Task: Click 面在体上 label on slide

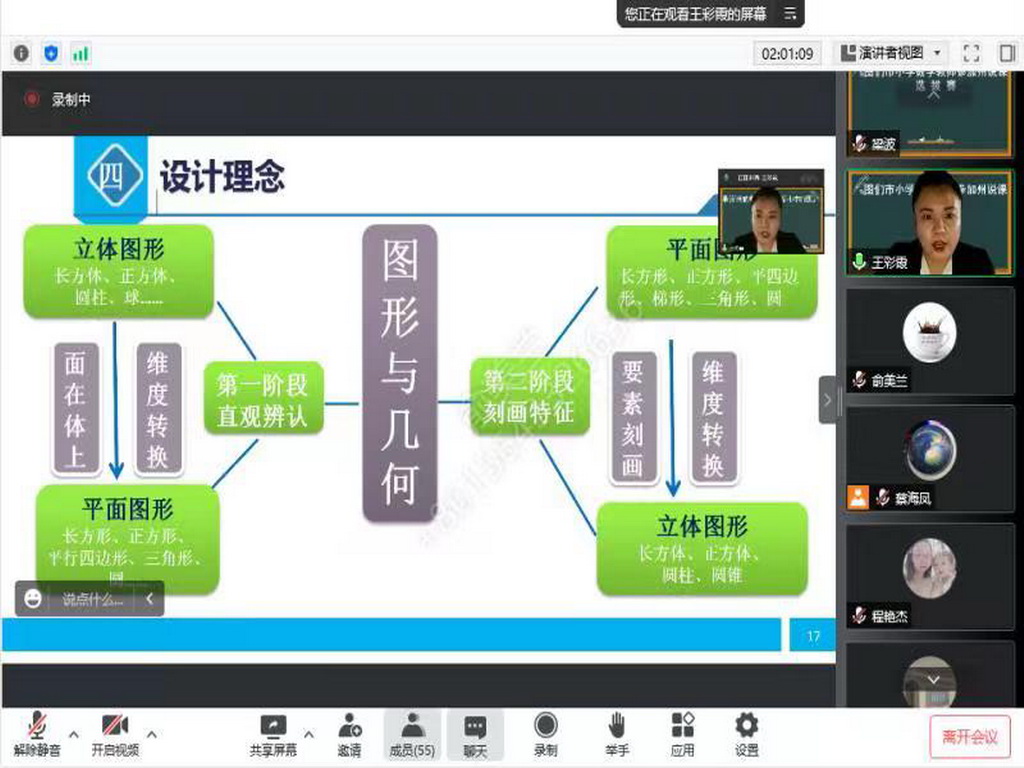Action: pyautogui.click(x=75, y=409)
